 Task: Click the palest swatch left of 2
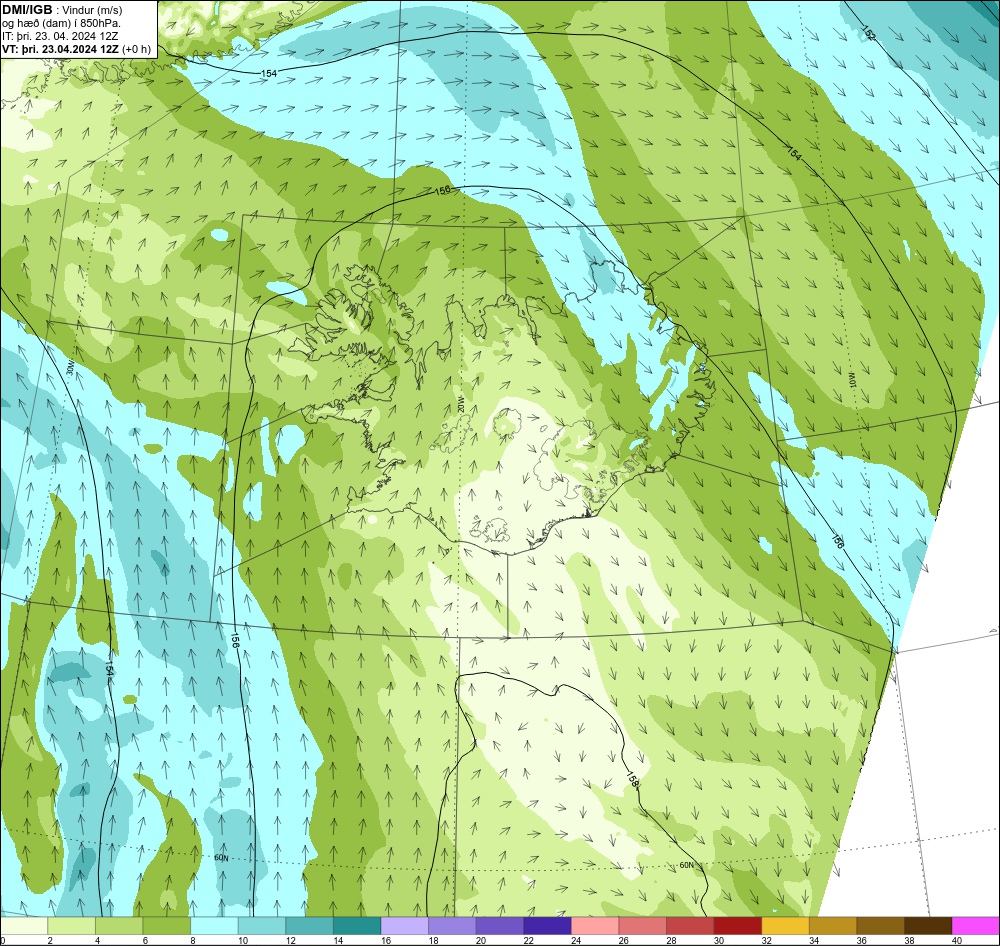pos(24,926)
